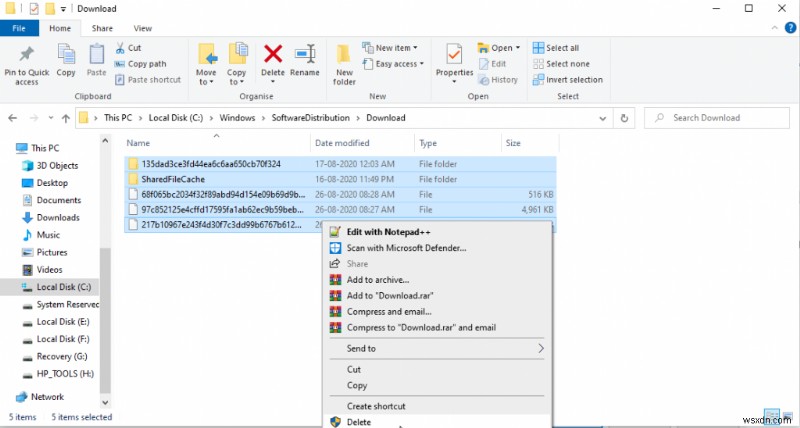Open the New item dropdown

tap(390, 48)
